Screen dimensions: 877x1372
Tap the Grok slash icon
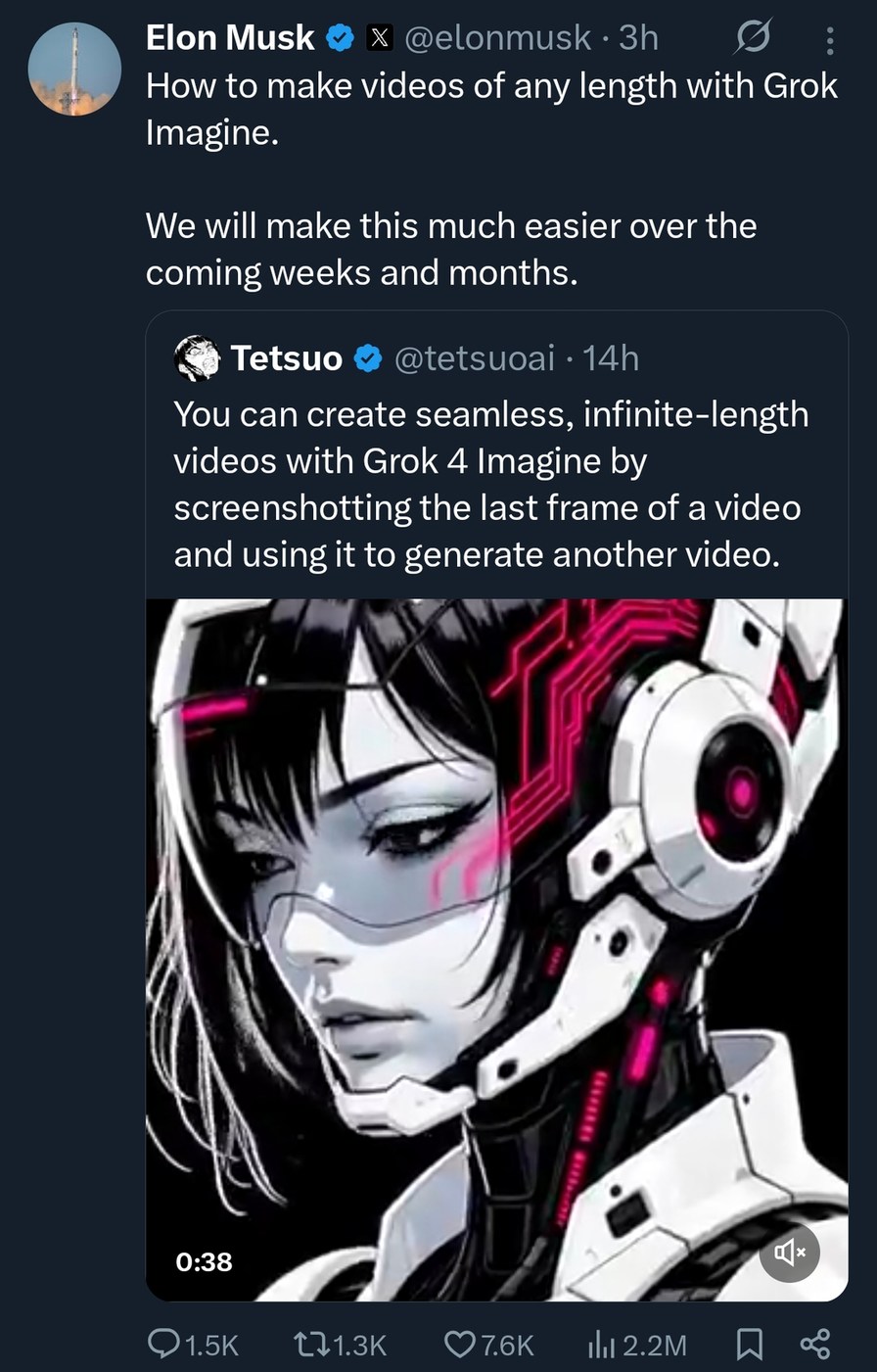point(753,39)
